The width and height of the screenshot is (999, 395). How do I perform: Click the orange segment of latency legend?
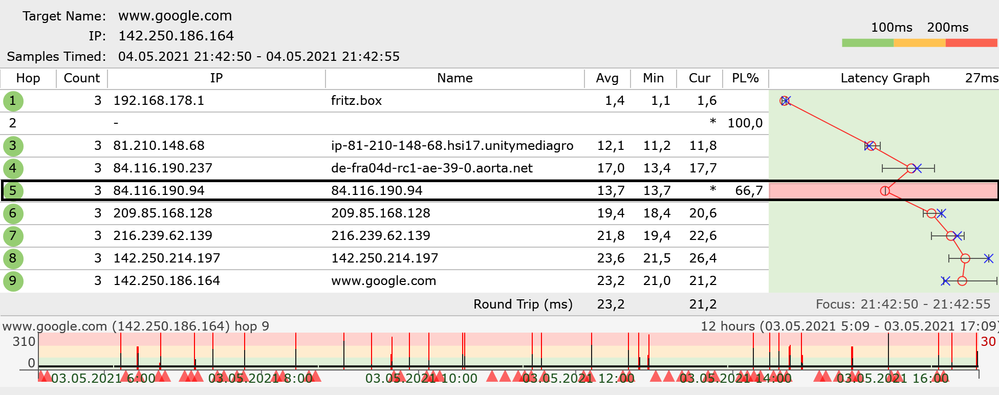click(919, 43)
